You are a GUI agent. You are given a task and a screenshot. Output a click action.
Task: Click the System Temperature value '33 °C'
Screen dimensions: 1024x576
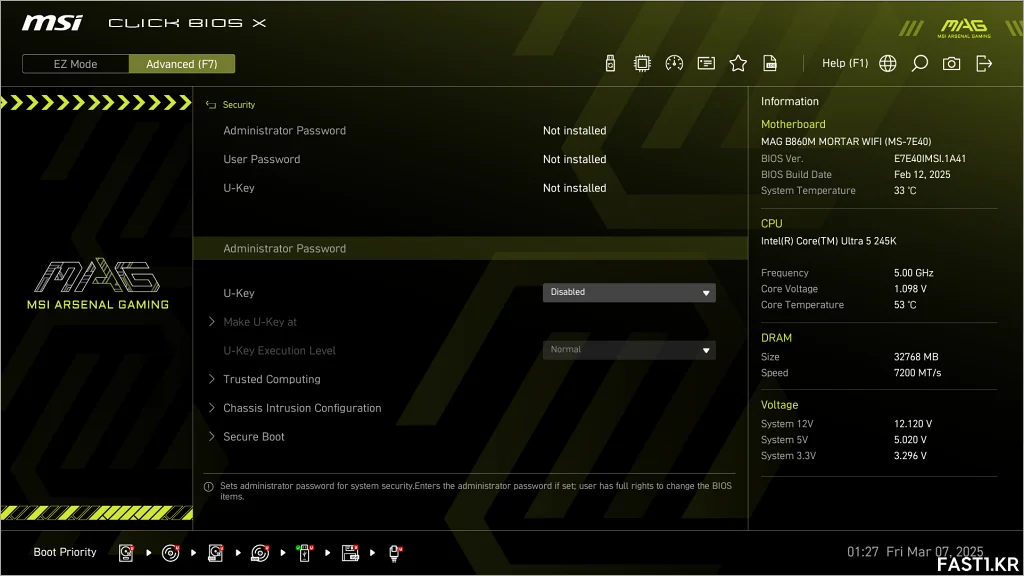(x=904, y=191)
